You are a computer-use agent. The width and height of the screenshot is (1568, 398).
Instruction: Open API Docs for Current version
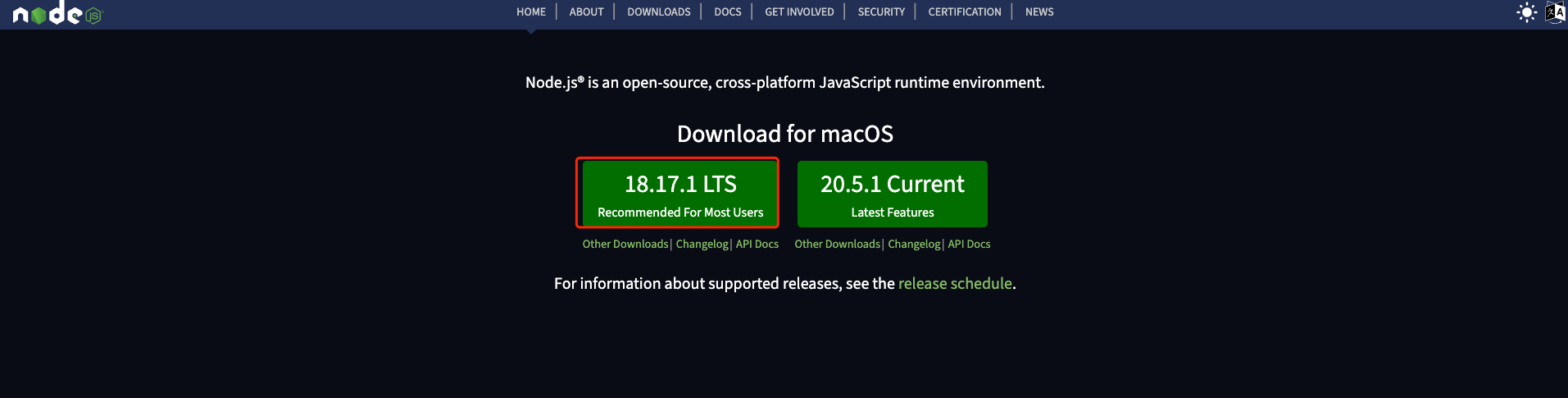point(969,245)
